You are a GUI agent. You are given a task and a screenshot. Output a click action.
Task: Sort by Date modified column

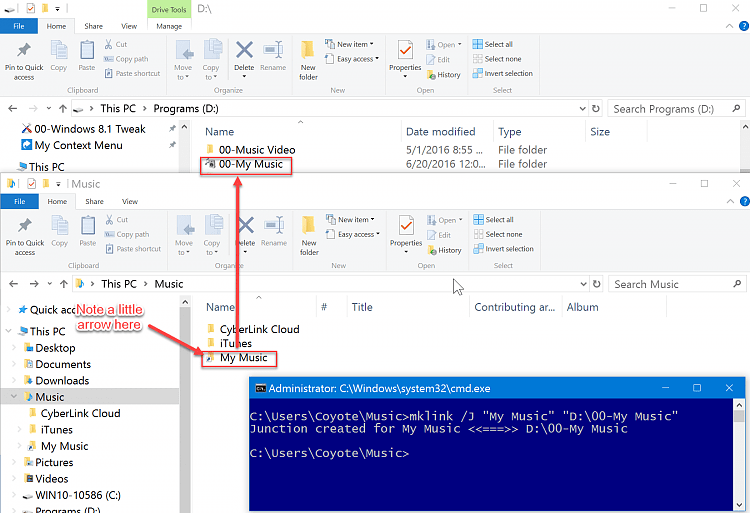pyautogui.click(x=441, y=131)
